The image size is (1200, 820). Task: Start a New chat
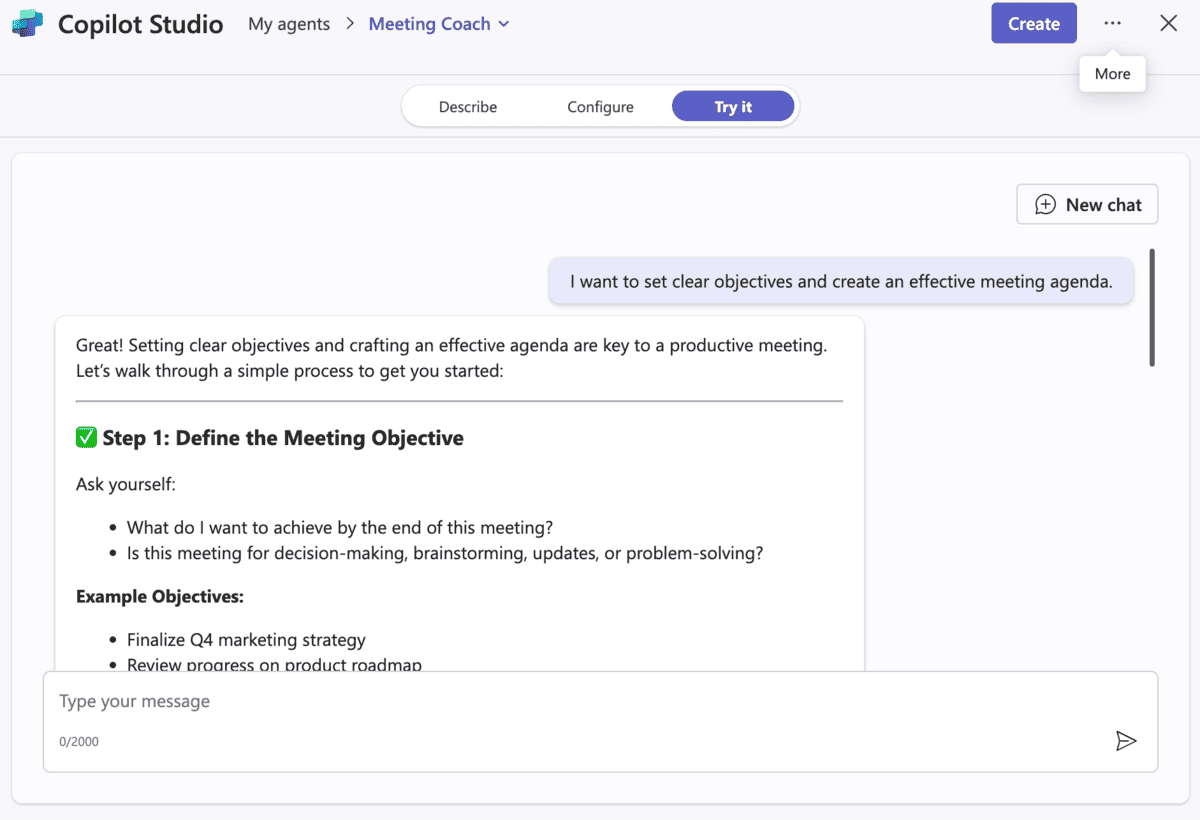coord(1087,204)
